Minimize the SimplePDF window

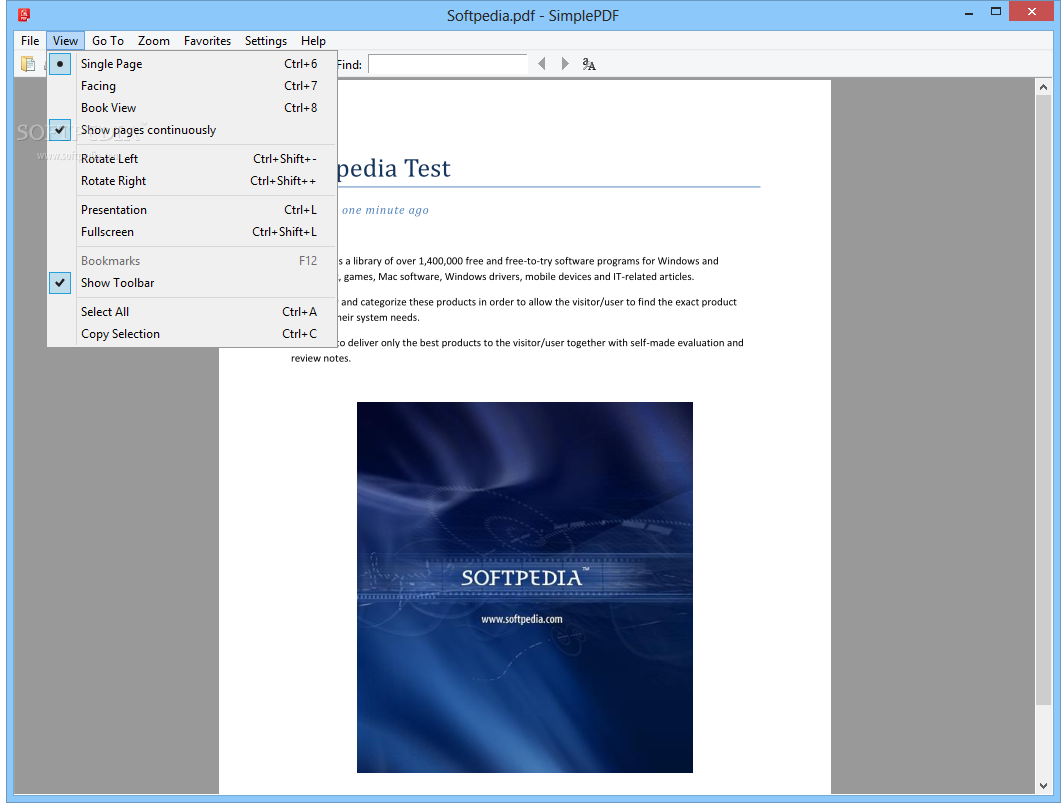(969, 12)
